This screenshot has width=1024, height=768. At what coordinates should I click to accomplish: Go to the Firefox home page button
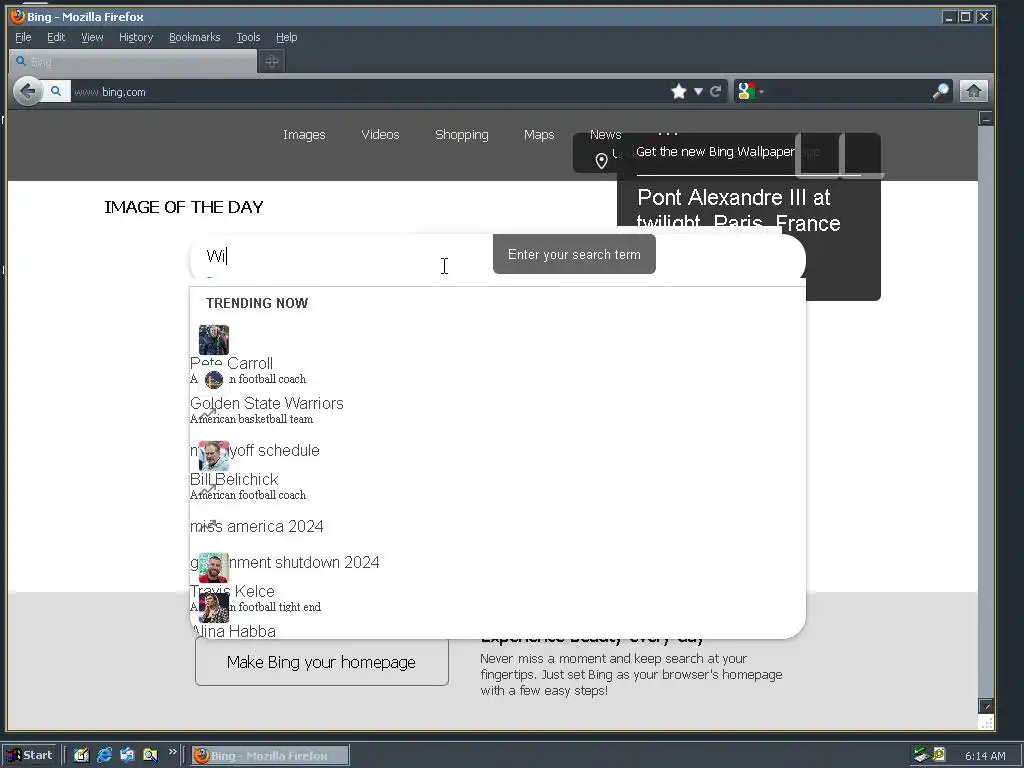point(973,91)
